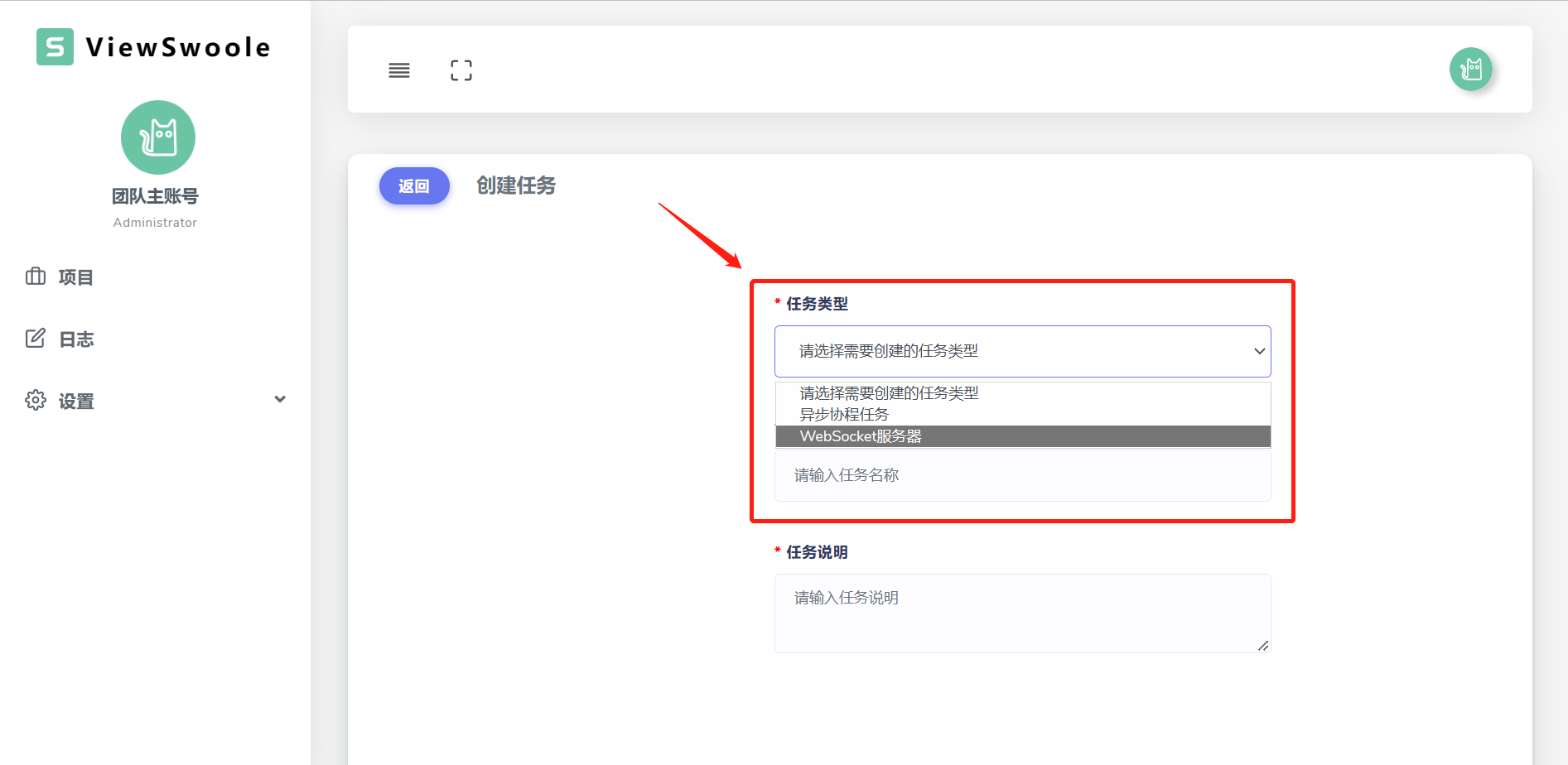Click the edit icon beside 日志
The height and width of the screenshot is (765, 1568).
tap(36, 338)
